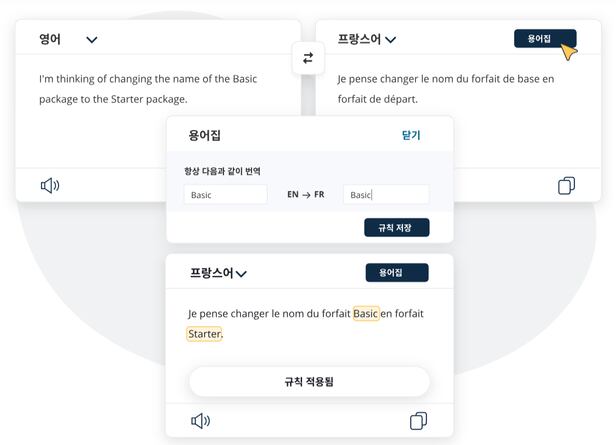This screenshot has height=445, width=616.
Task: Copy the translation in the bottom French card
Action: pos(419,421)
